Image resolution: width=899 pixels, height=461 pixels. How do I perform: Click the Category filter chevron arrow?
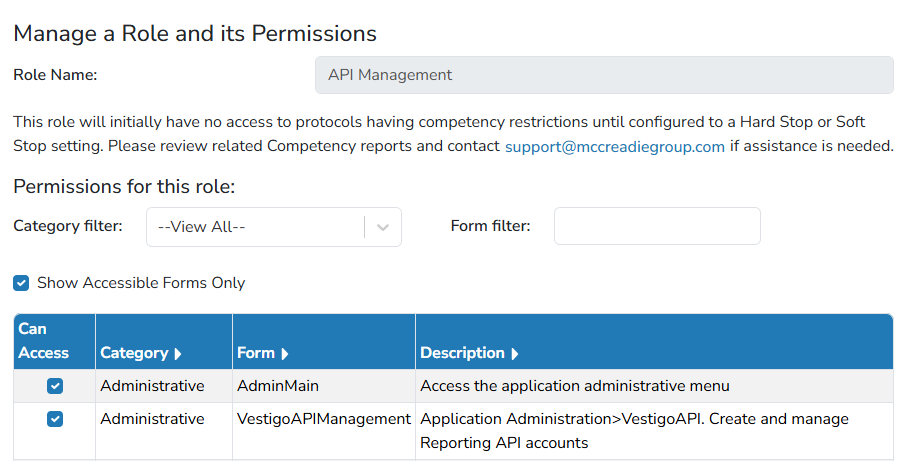pos(383,227)
